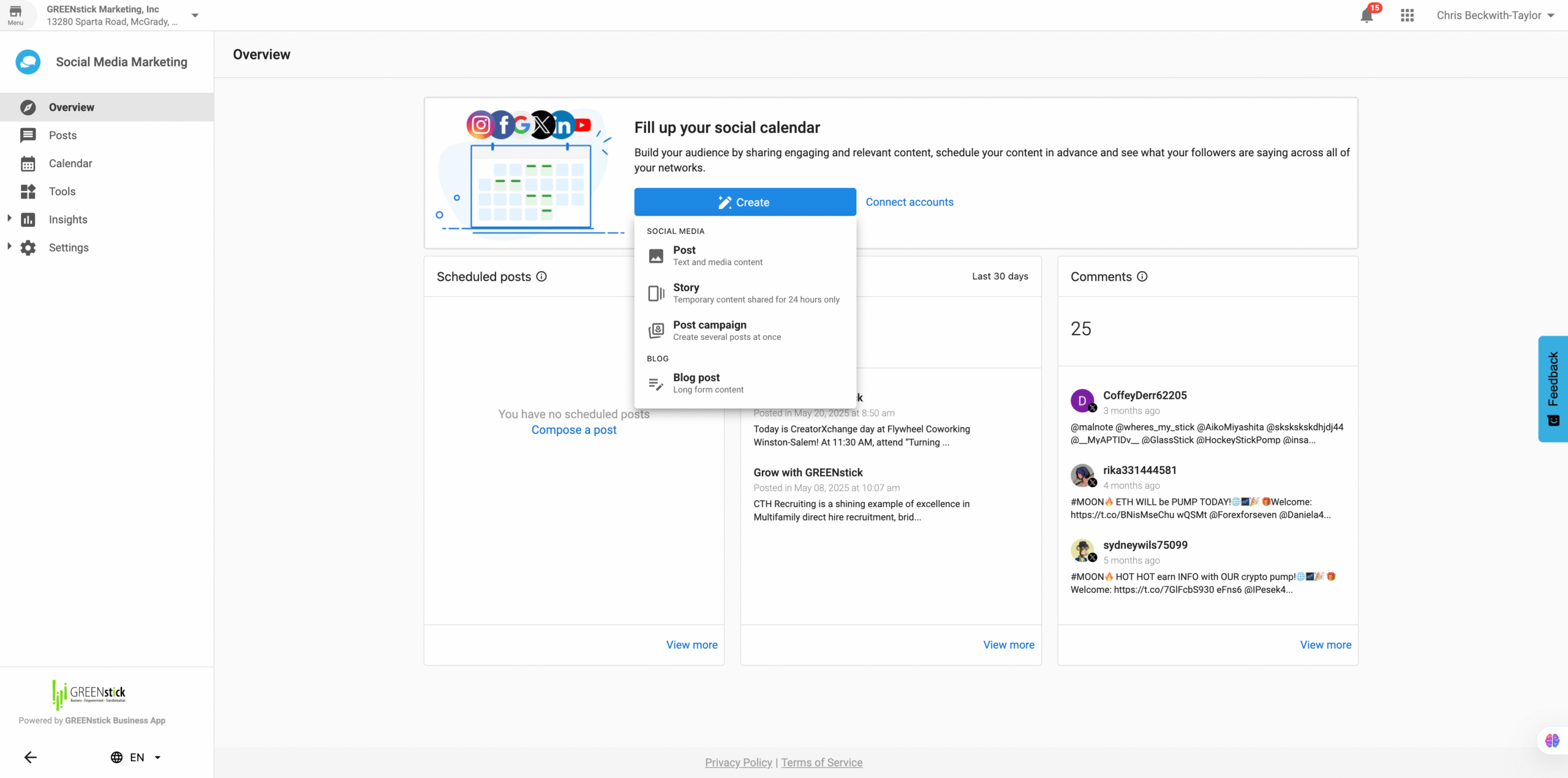Expand the Insights sidebar section
Image resolution: width=1568 pixels, height=778 pixels.
pyautogui.click(x=9, y=219)
